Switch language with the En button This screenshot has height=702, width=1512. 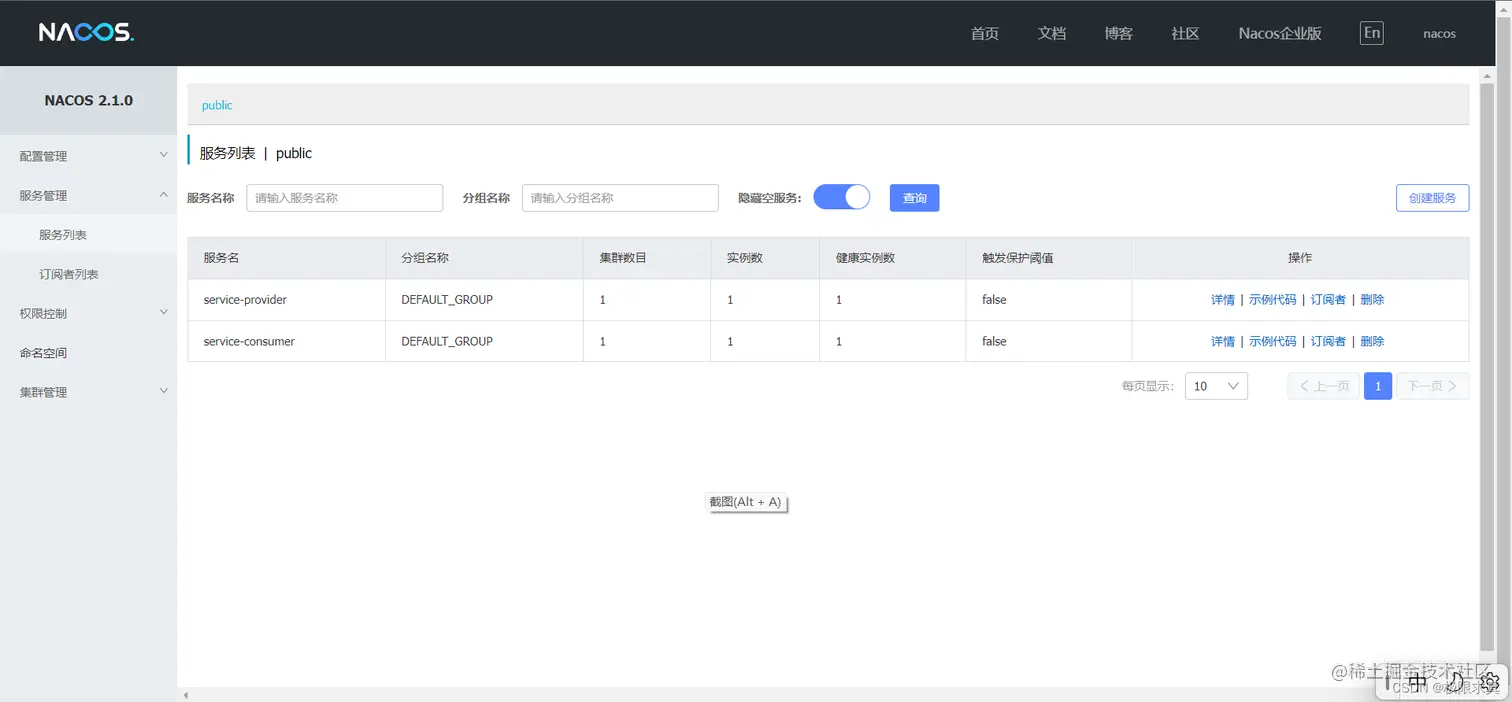point(1372,33)
